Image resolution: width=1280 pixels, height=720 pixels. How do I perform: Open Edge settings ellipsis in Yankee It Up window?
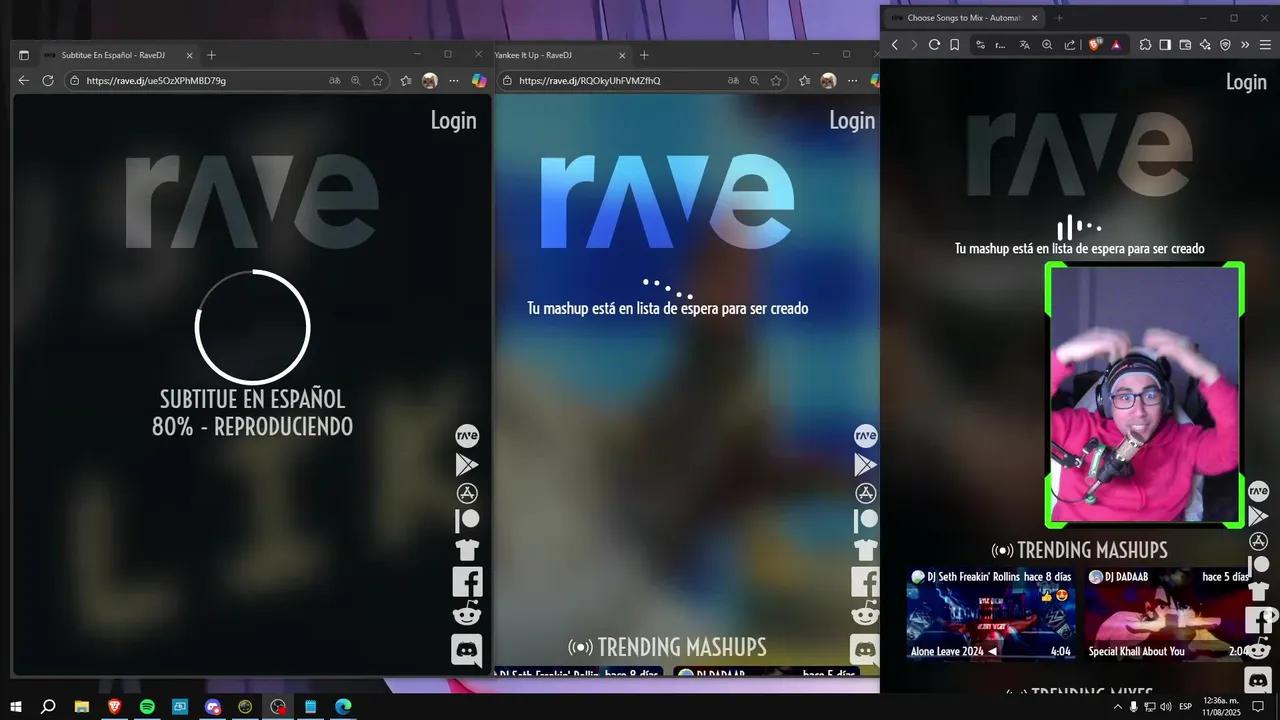[x=852, y=80]
